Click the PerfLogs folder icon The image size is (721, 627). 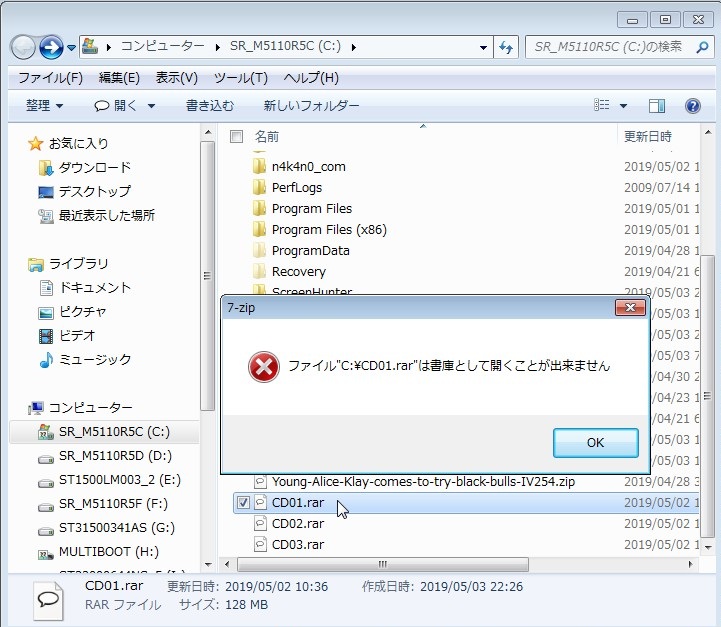point(259,188)
